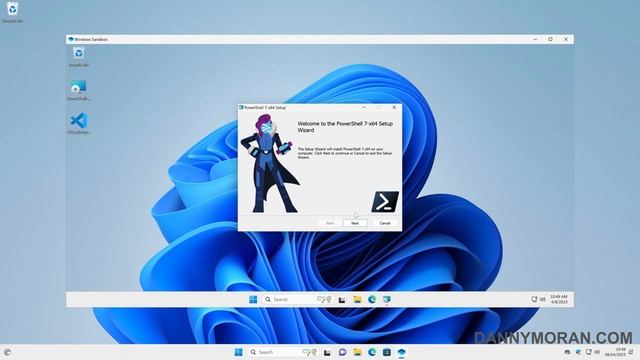This screenshot has height=360, width=640.
Task: Click the Windows Sandbox title bar icon
Action: (x=71, y=39)
